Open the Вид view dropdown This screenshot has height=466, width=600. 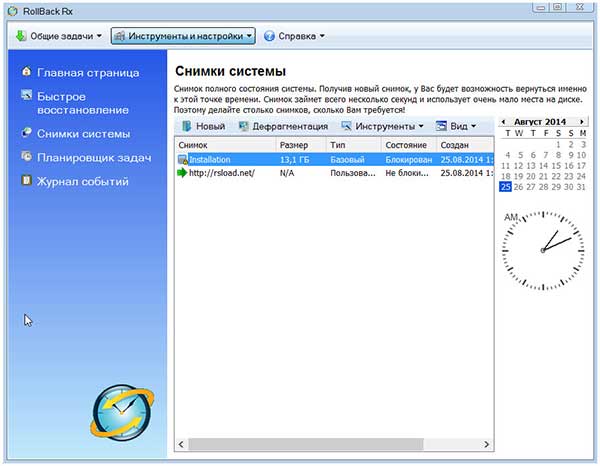pos(456,126)
